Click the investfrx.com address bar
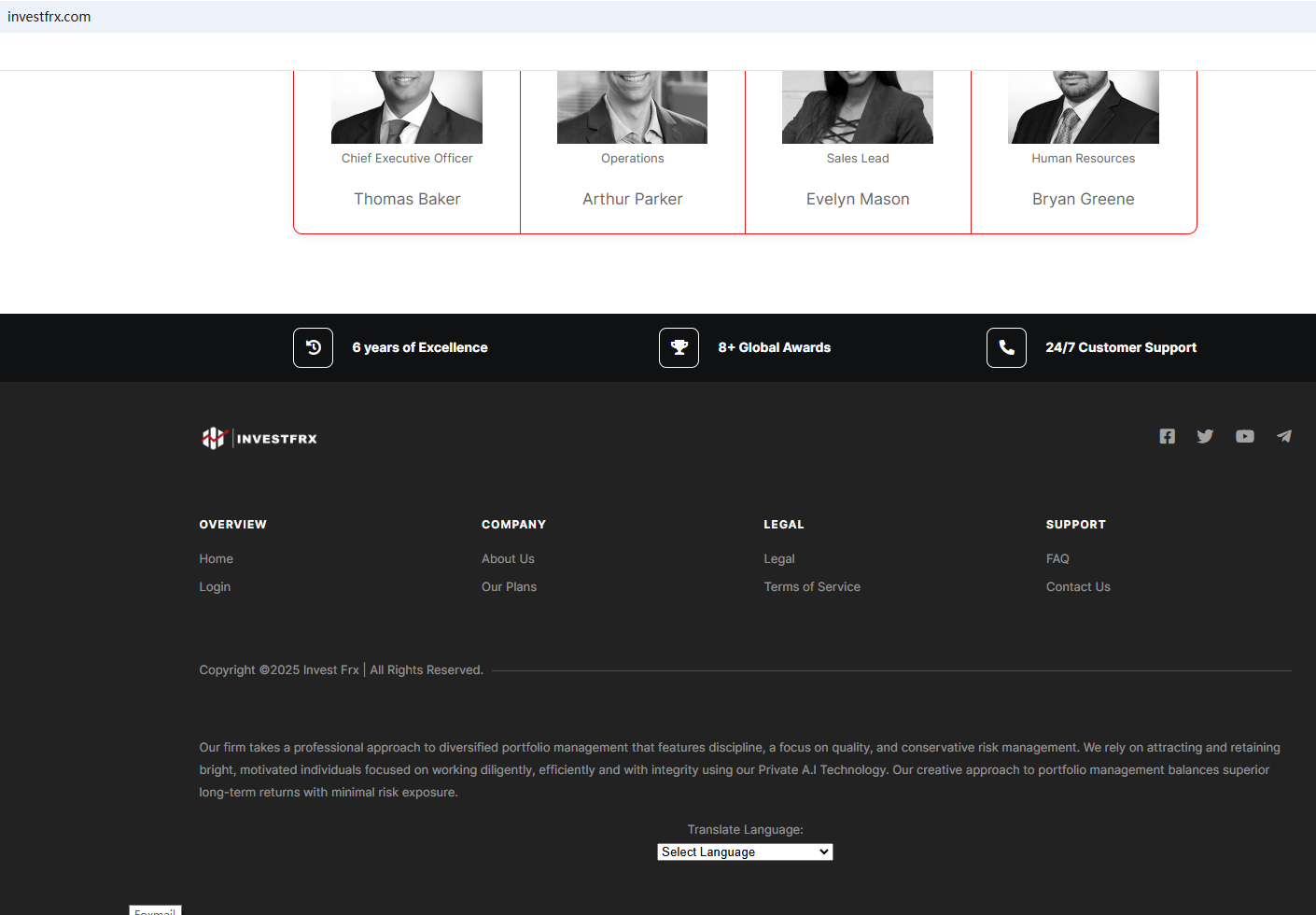Viewport: 1316px width, 915px height. tap(658, 17)
